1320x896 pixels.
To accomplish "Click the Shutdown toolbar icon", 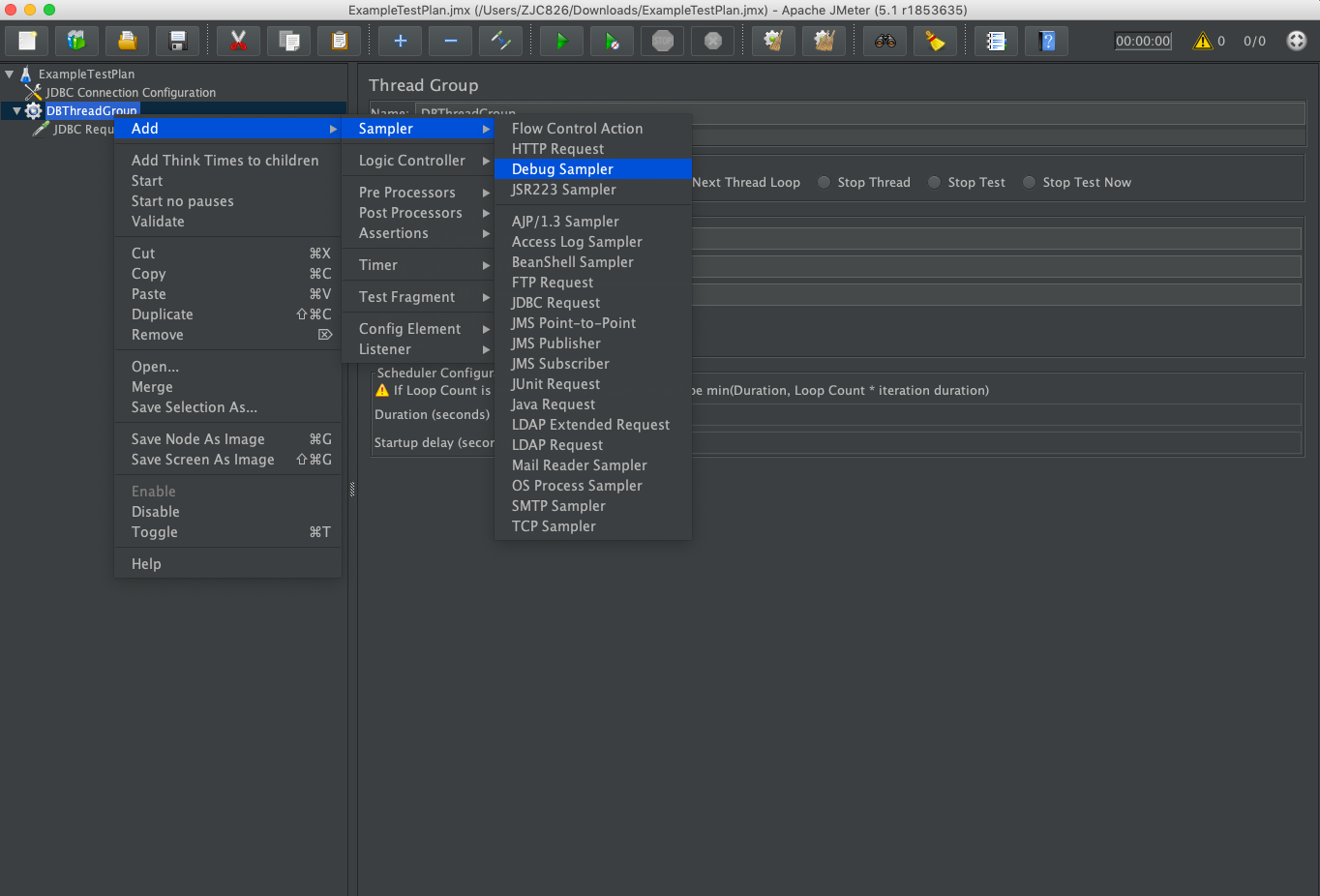I will pos(713,41).
